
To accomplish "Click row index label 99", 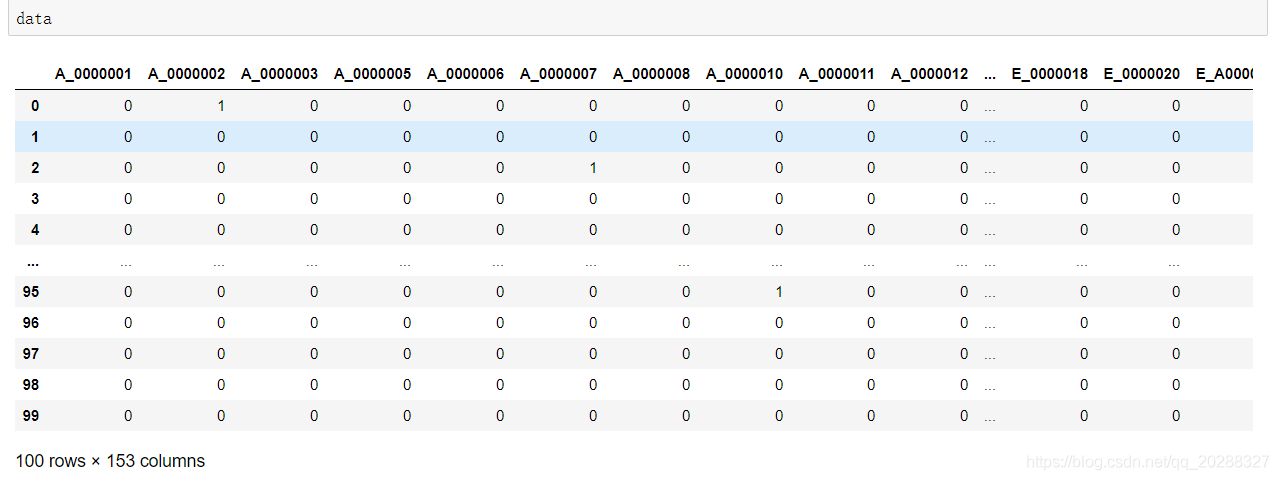I will 31,416.
